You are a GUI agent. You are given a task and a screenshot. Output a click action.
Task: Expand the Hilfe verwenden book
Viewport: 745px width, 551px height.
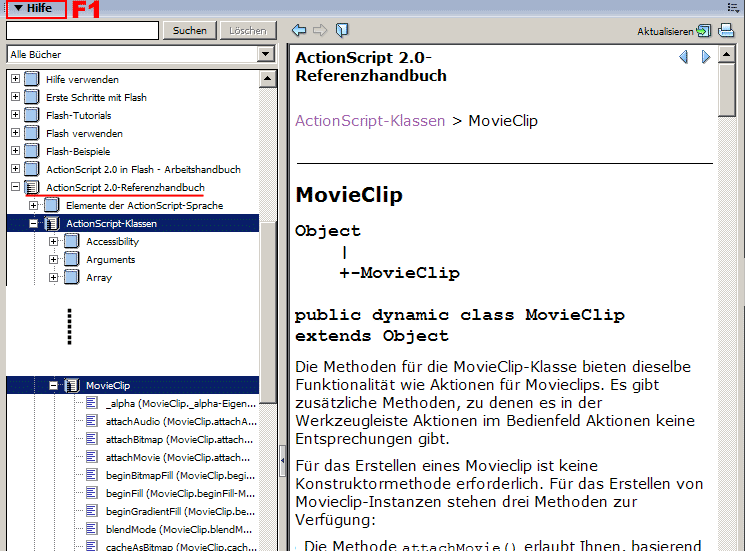pos(15,79)
